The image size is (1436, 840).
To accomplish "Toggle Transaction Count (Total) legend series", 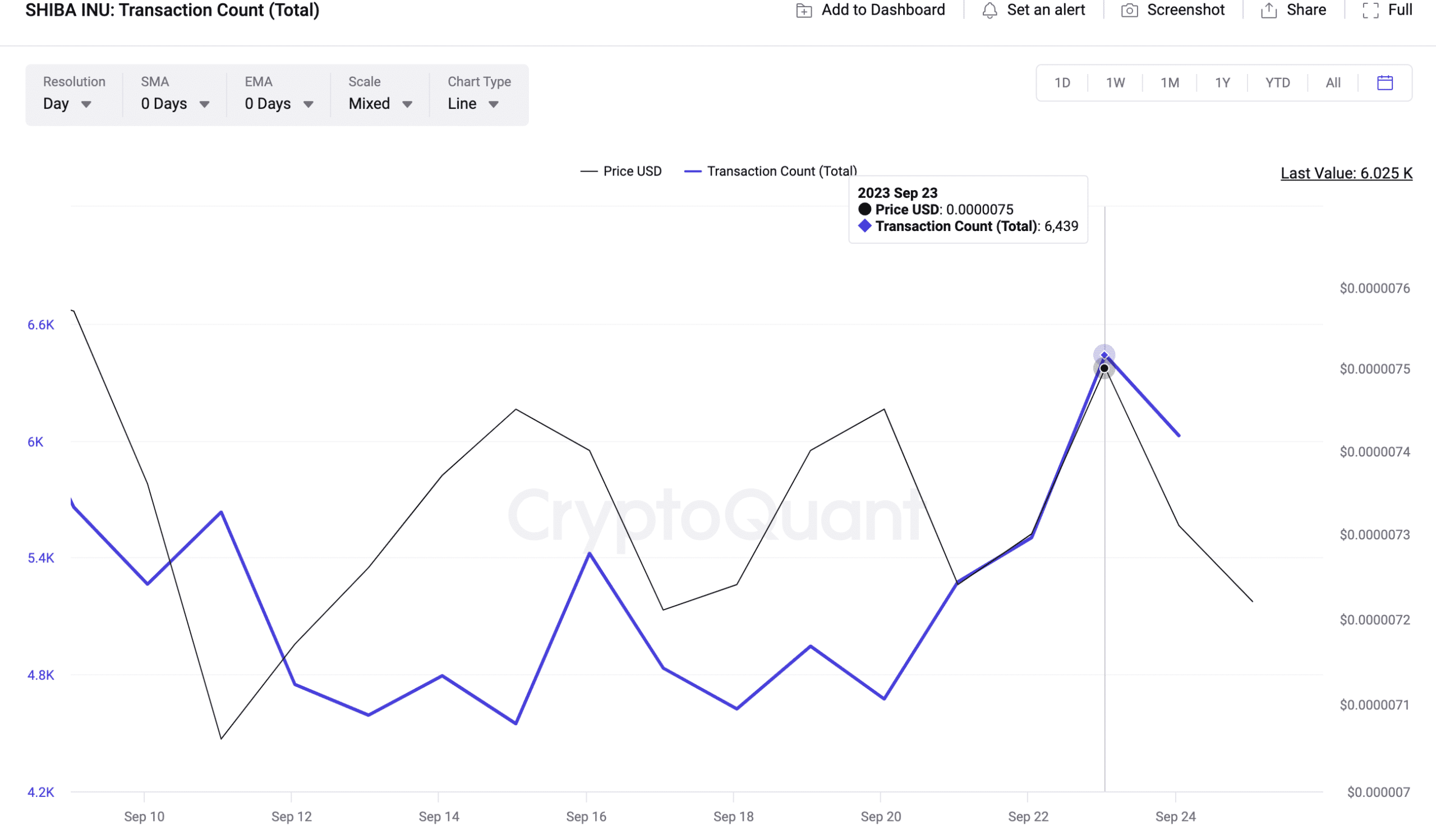I will point(781,172).
